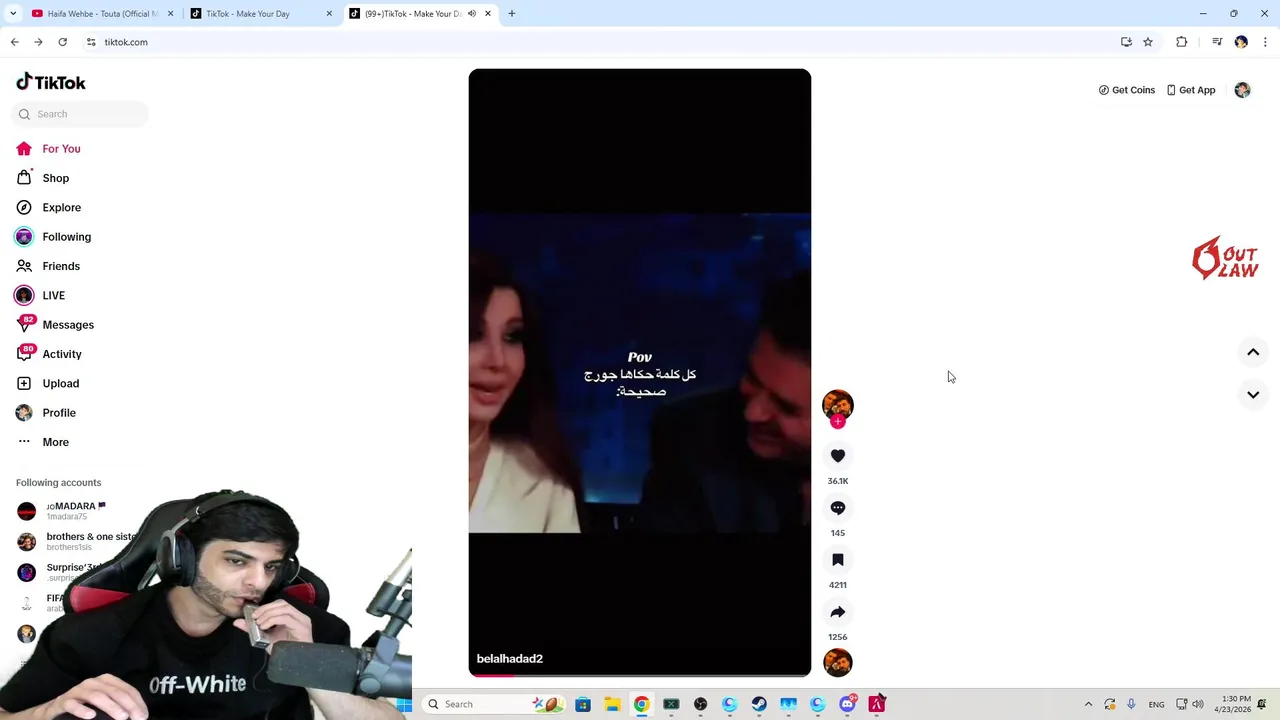1280x720 pixels.
Task: Open the Shop section
Action: 55,178
